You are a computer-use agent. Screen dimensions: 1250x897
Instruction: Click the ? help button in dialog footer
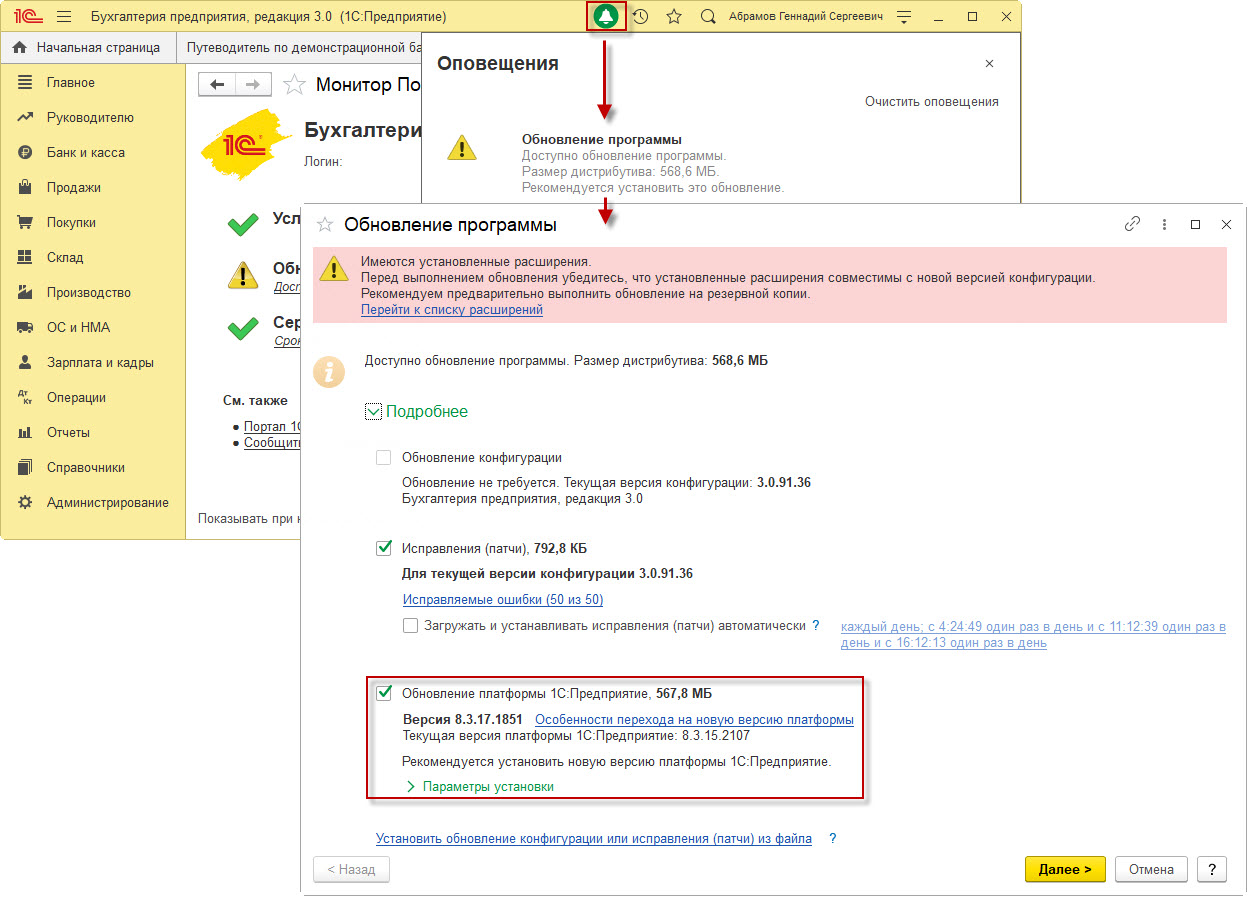pyautogui.click(x=1212, y=869)
